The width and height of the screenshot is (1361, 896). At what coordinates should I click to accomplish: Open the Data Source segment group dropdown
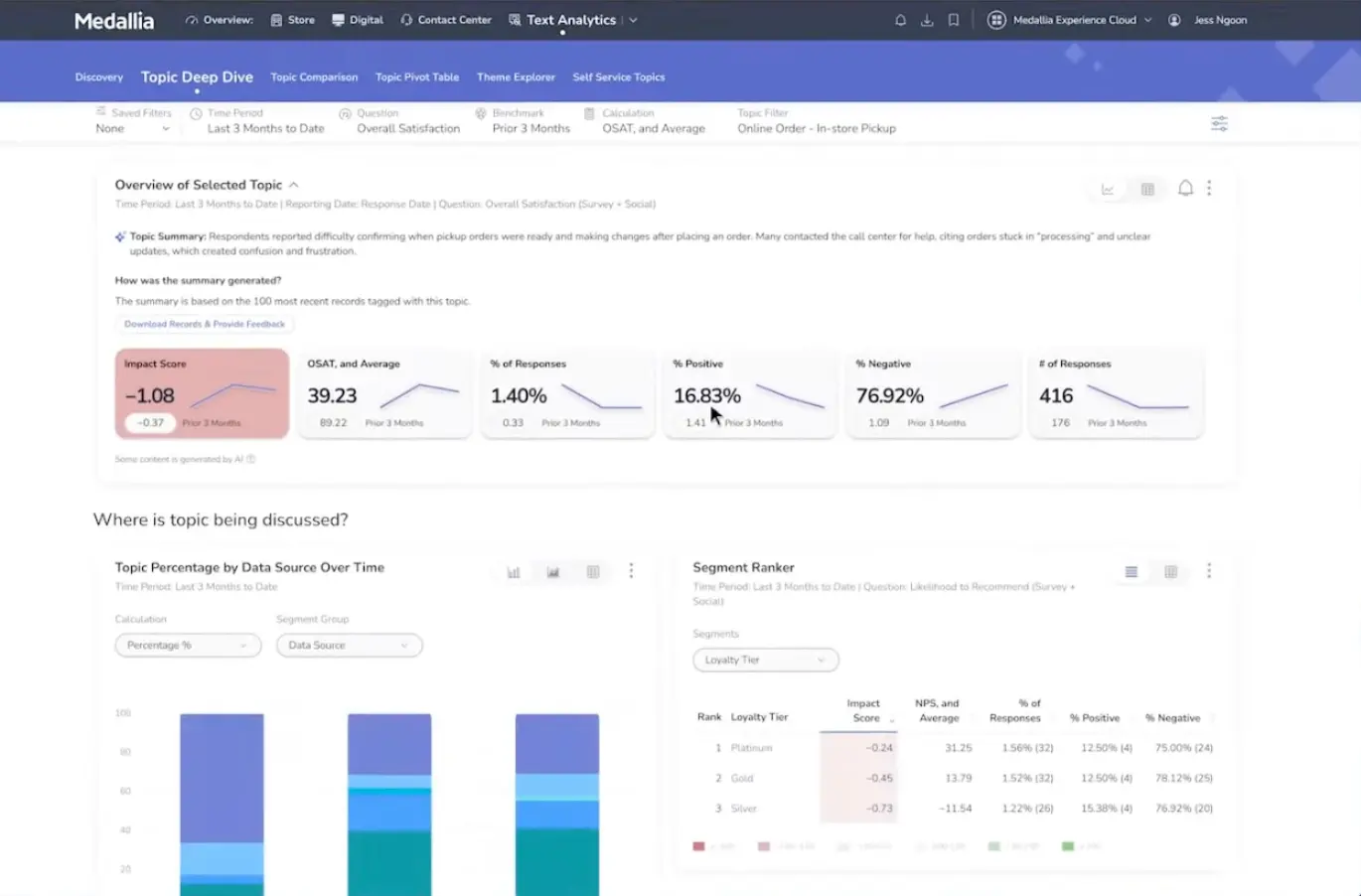pyautogui.click(x=349, y=646)
